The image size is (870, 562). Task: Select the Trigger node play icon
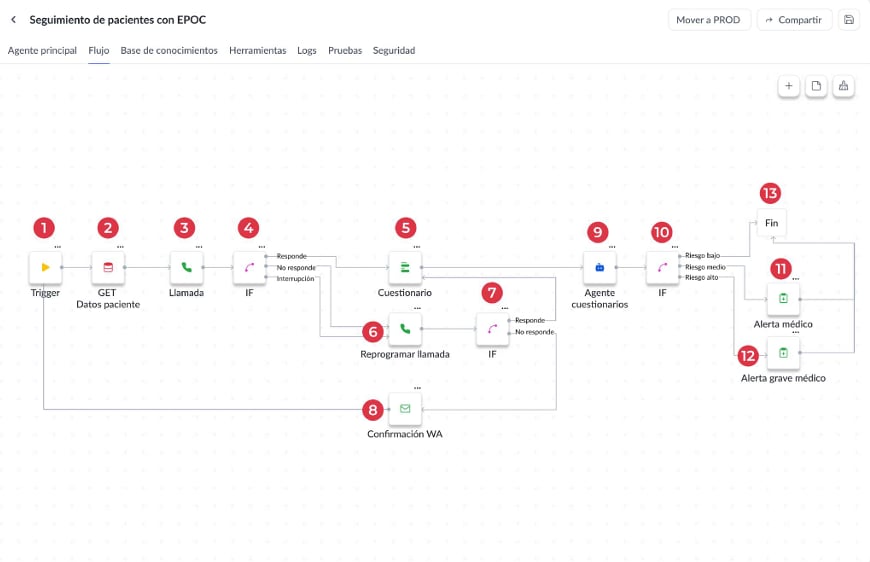click(45, 267)
